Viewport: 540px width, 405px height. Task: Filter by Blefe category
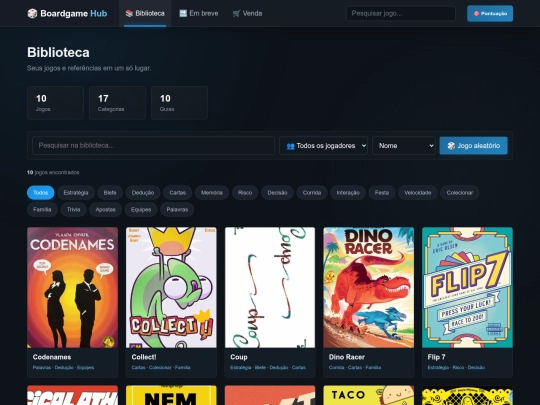tap(110, 193)
